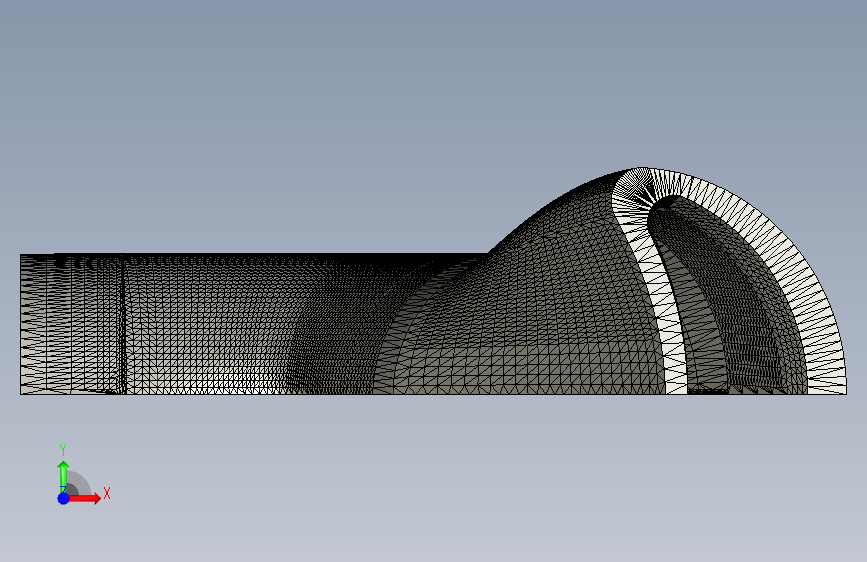Click the green Y axis arrow of the triad
The image size is (867, 562).
coord(63,476)
